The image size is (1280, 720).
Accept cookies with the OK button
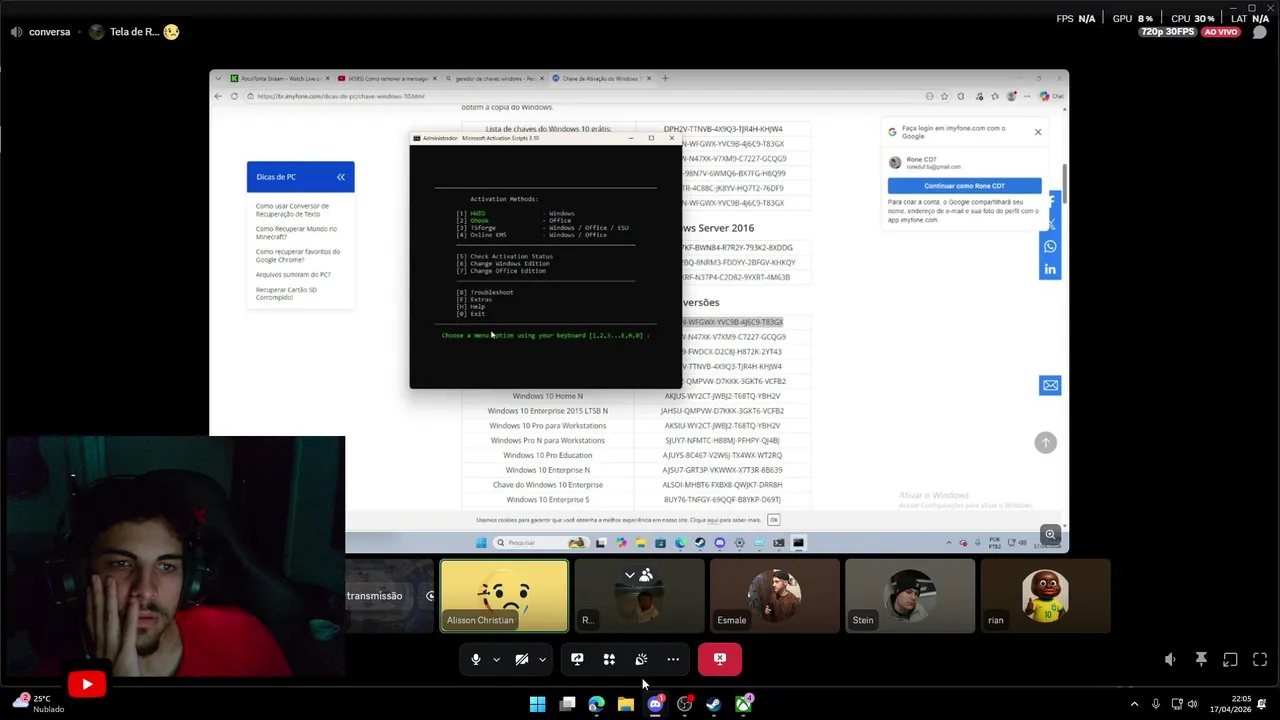coord(773,520)
